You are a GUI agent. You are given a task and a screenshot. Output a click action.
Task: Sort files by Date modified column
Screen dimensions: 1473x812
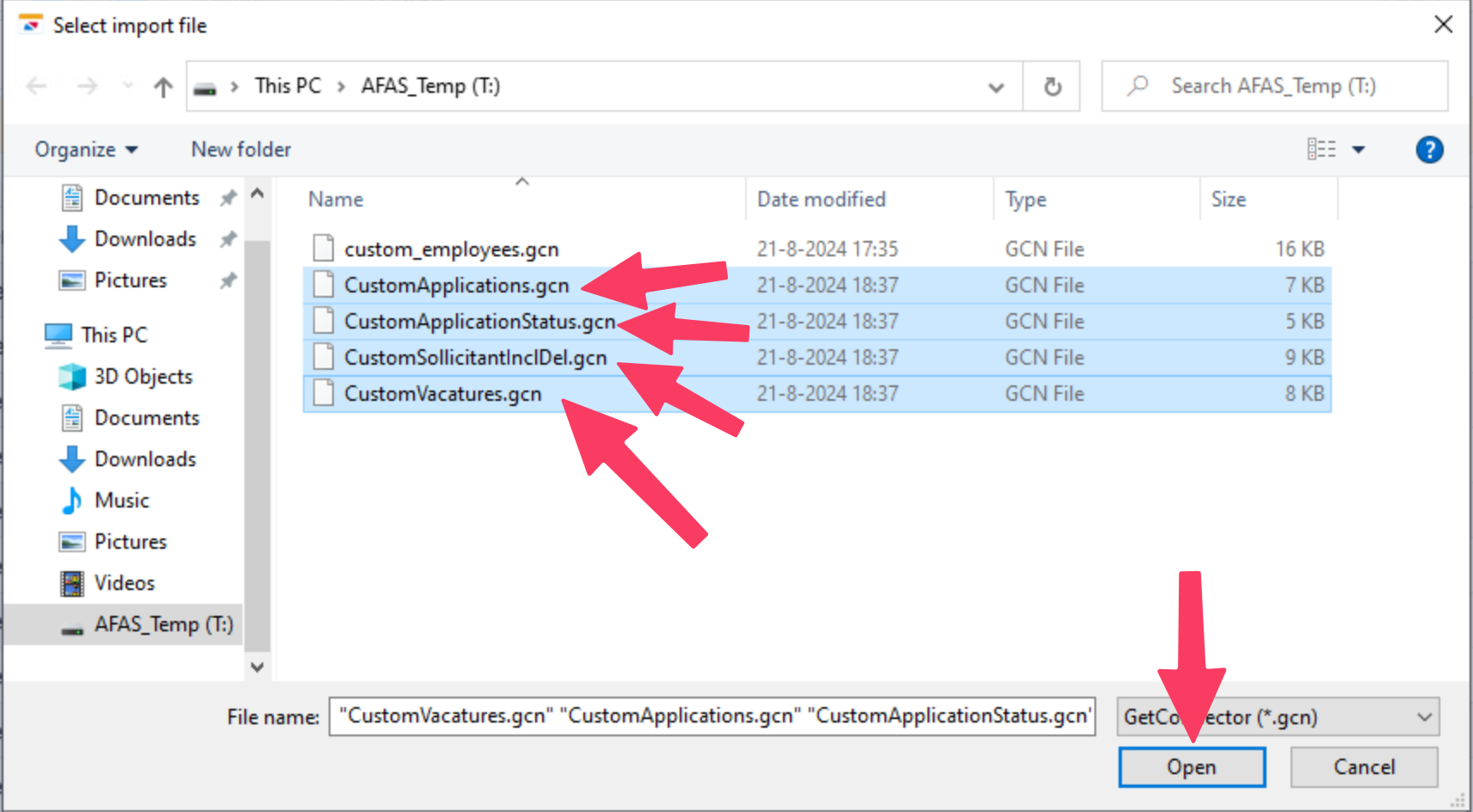(x=821, y=200)
